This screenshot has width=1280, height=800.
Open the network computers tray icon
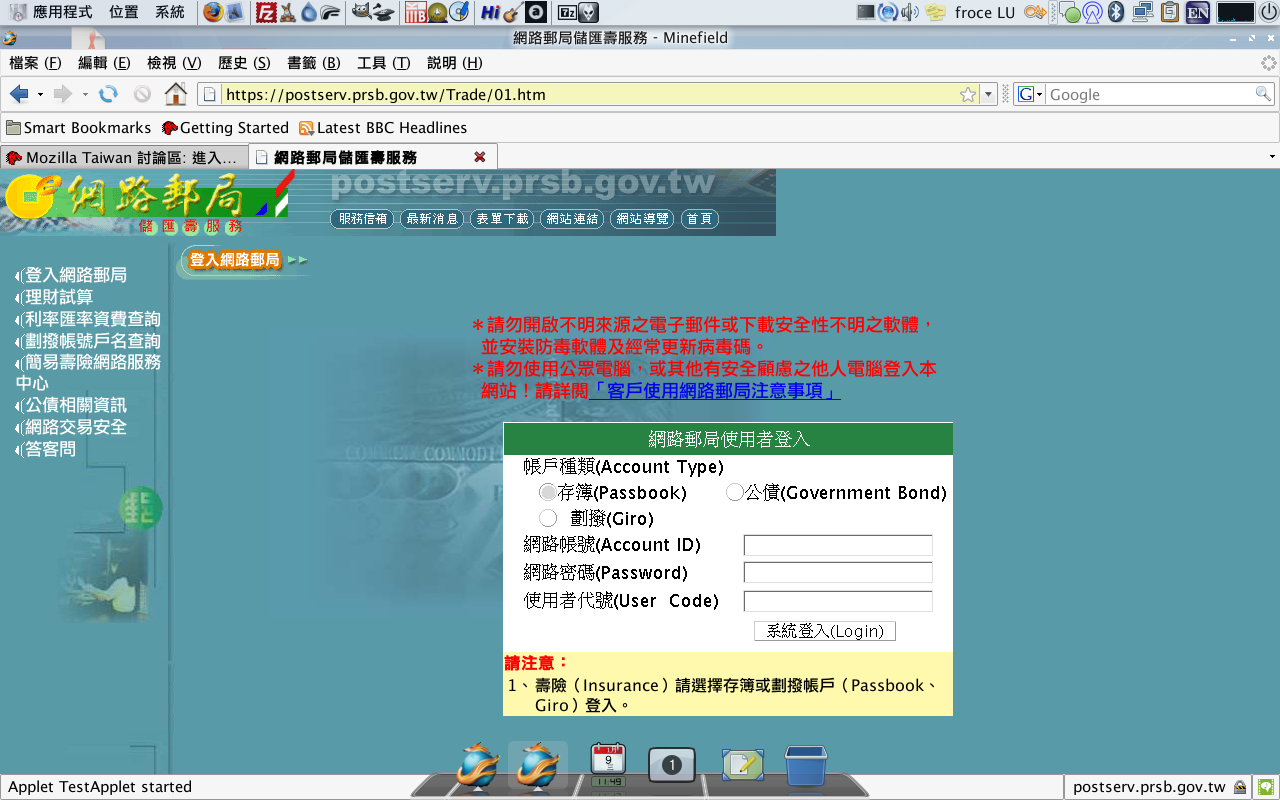1142,12
